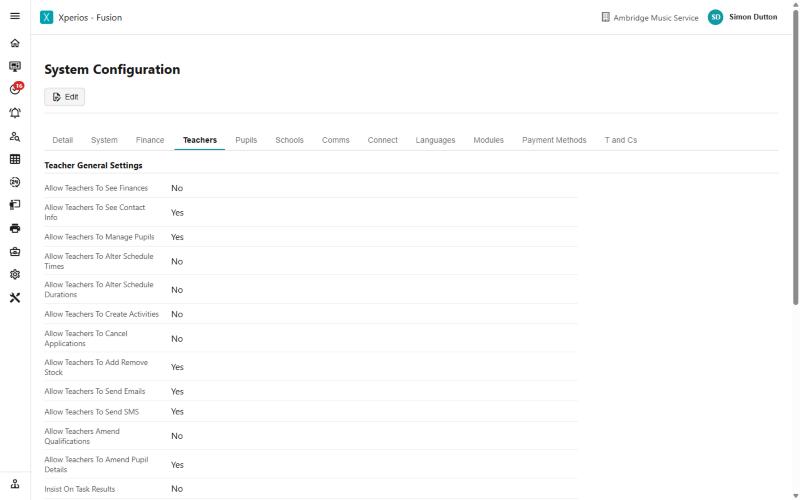The height and width of the screenshot is (500, 800).
Task: Select the Teachers tab
Action: click(x=200, y=140)
